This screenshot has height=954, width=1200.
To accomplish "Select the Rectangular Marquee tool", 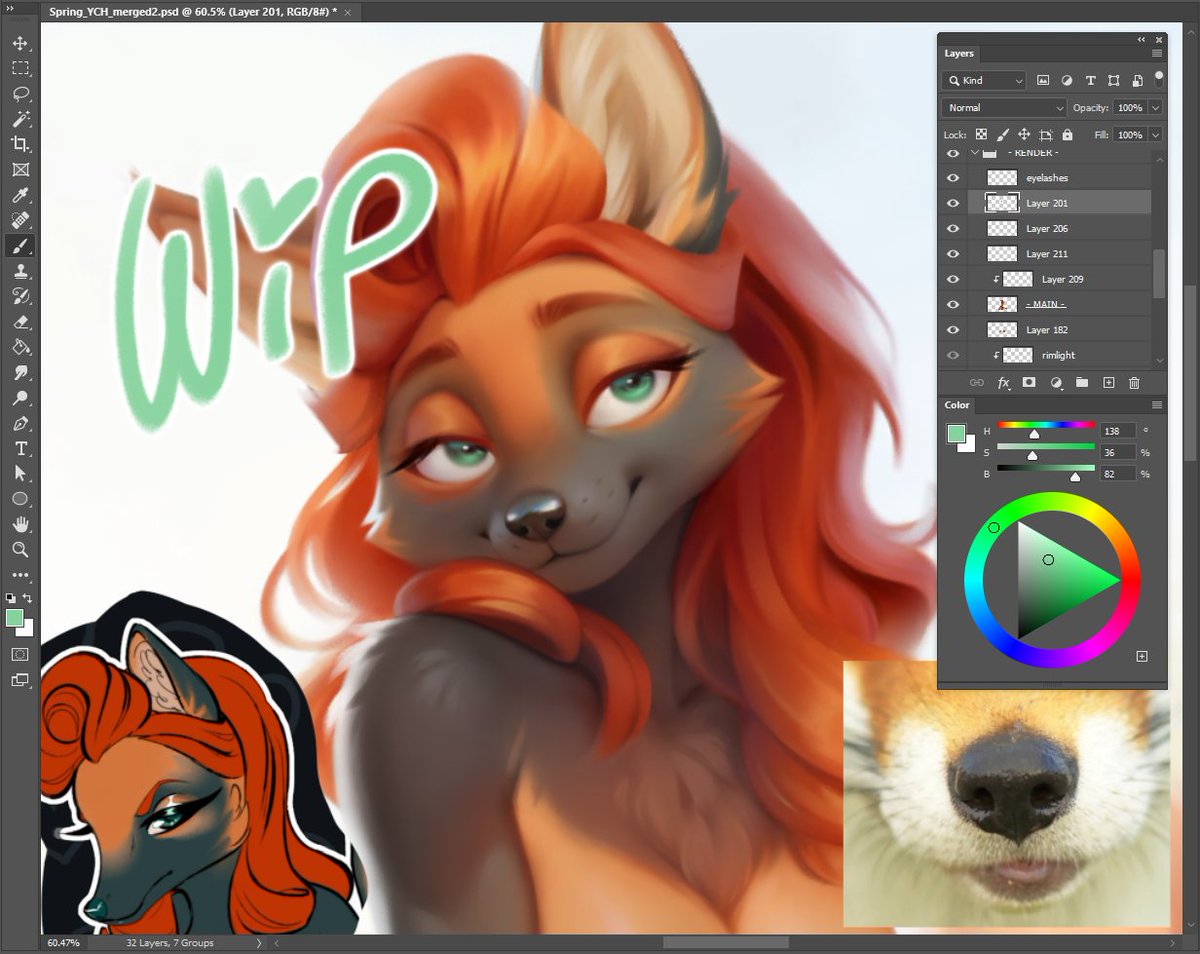I will (20, 68).
